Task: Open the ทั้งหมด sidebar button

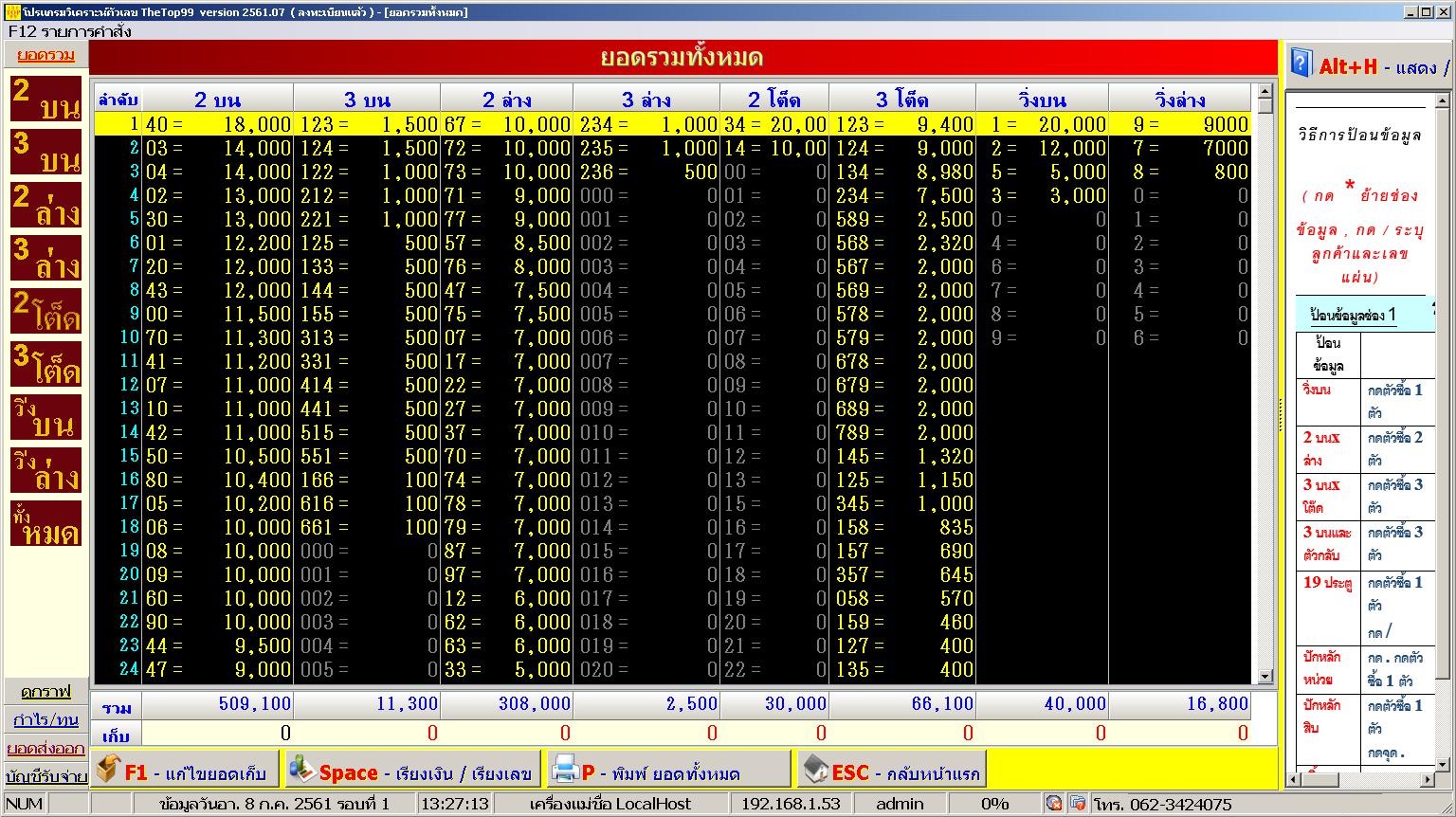Action: pos(45,523)
